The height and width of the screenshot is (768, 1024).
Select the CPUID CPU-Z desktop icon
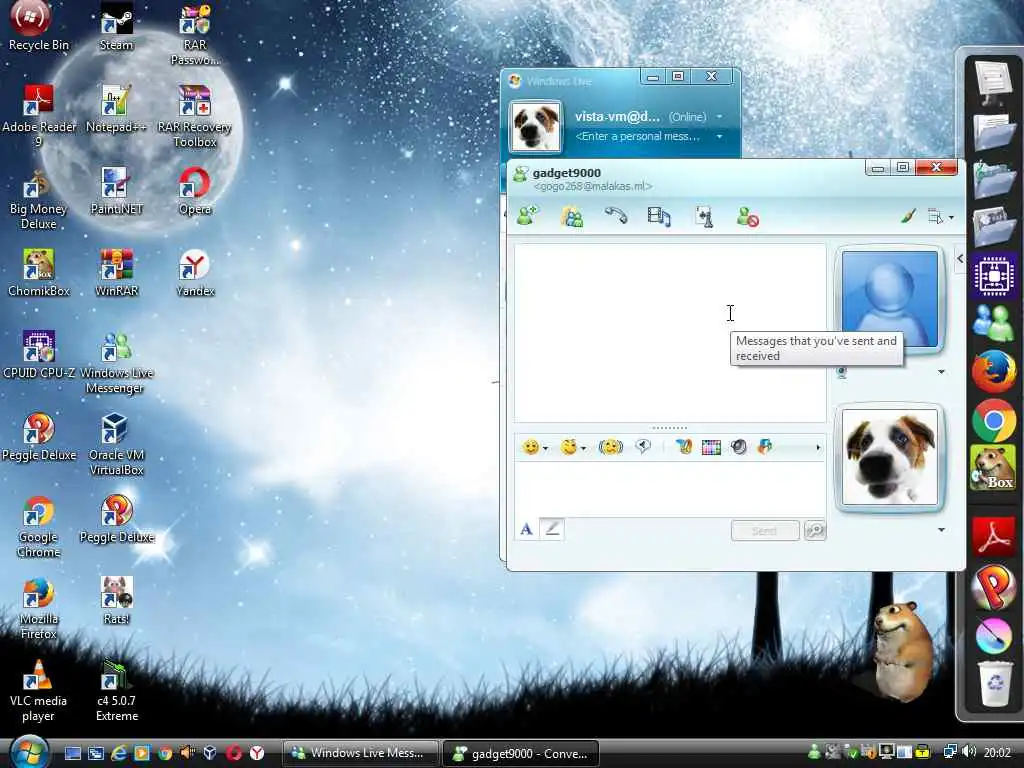[39, 355]
